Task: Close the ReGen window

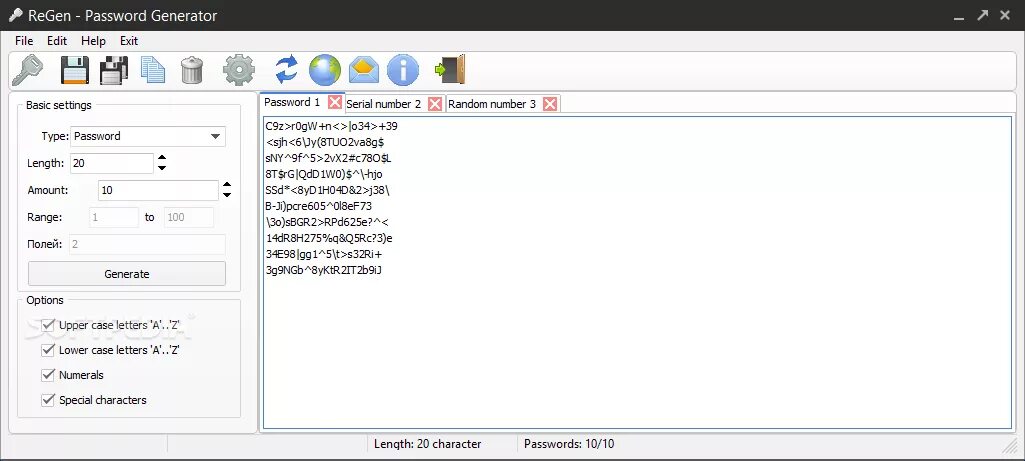Action: coord(1005,15)
